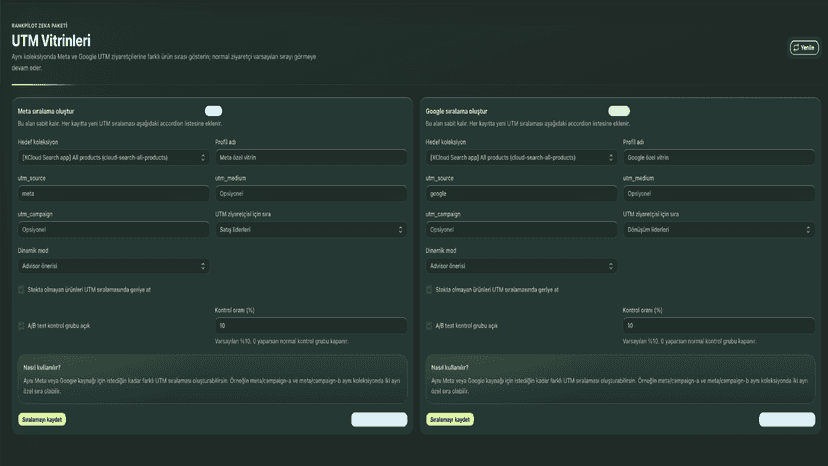Viewport: 828px width, 466px height.
Task: Click the Google Kontrol oranı (%) field
Action: (x=718, y=325)
